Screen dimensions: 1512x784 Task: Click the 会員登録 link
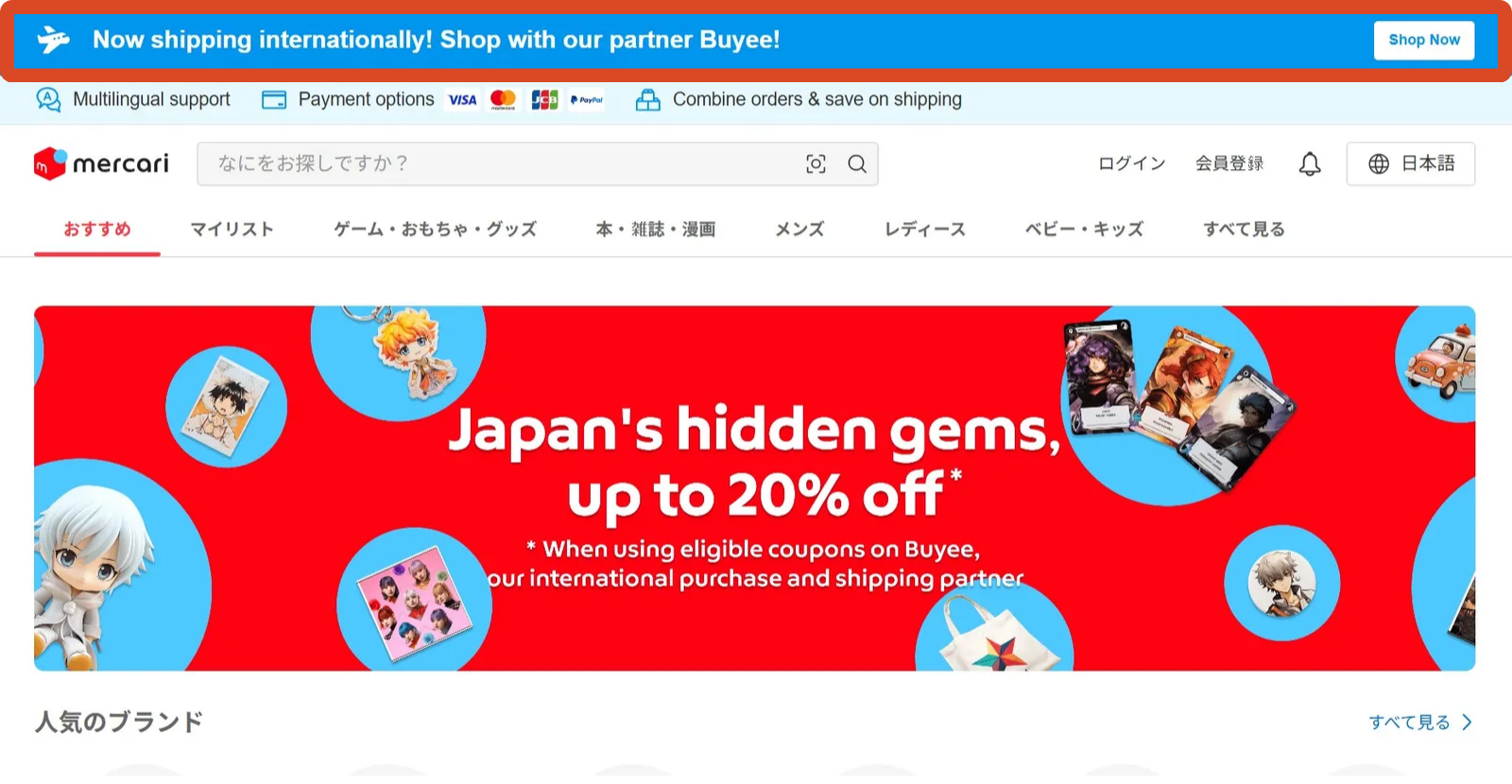pyautogui.click(x=1229, y=164)
